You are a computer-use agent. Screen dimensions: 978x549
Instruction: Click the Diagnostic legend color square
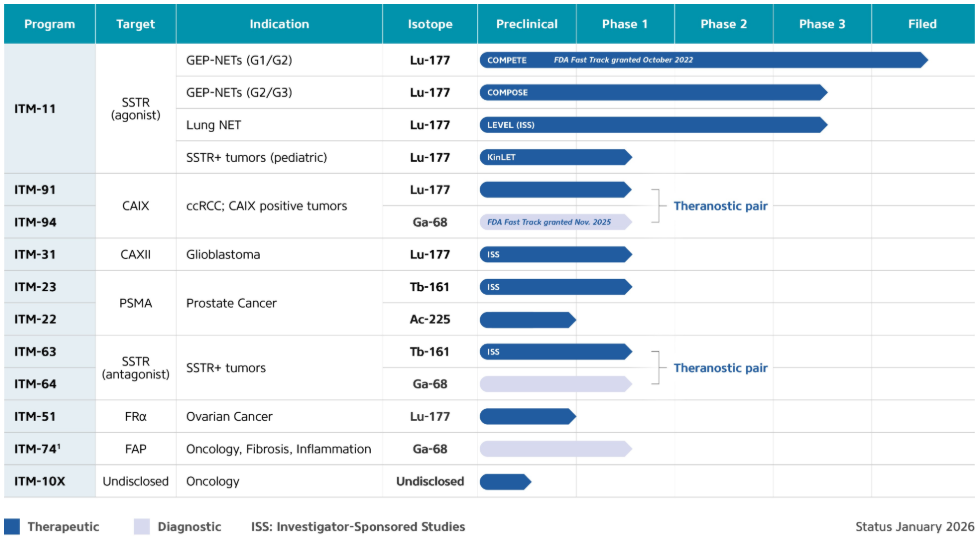point(142,527)
